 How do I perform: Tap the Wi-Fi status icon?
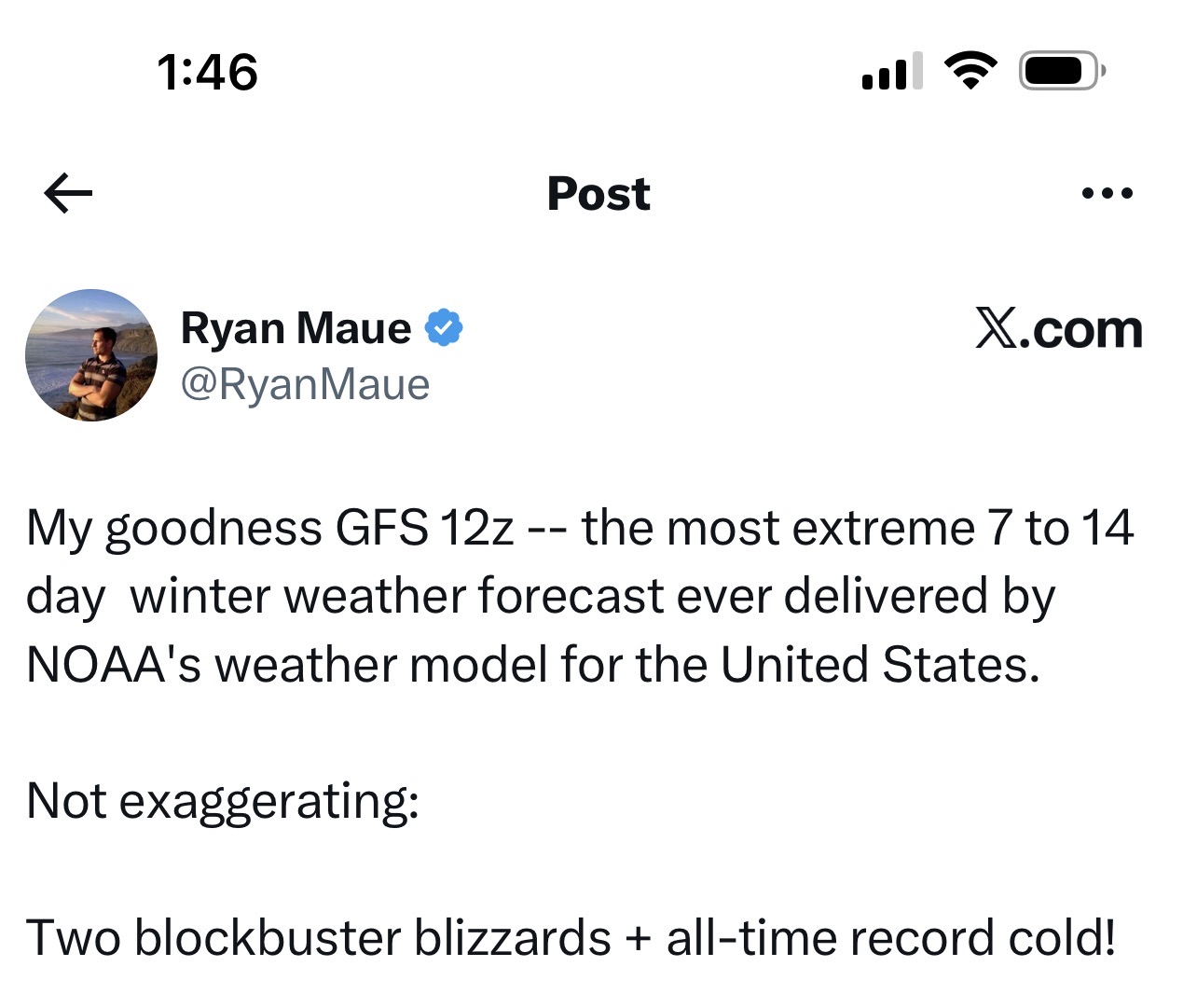point(970,71)
